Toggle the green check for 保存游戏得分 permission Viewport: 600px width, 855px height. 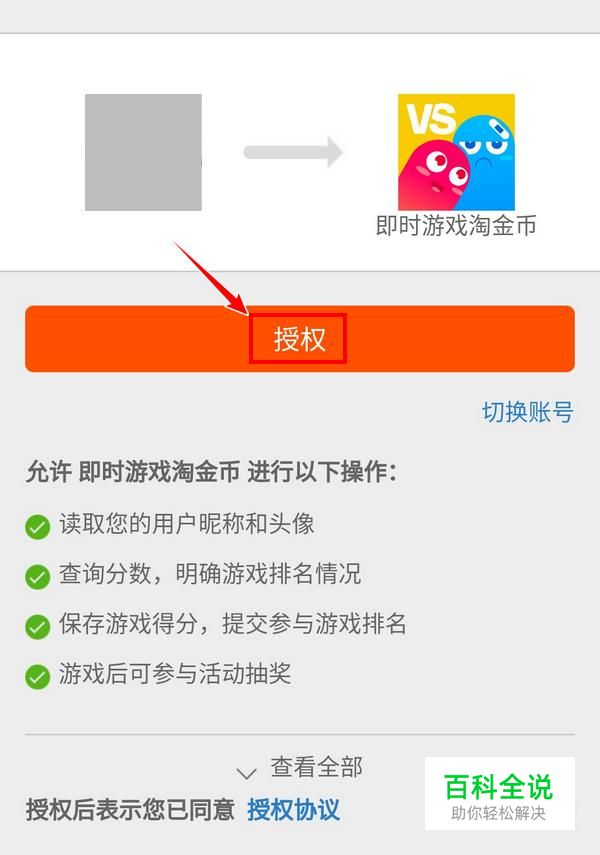coord(38,627)
